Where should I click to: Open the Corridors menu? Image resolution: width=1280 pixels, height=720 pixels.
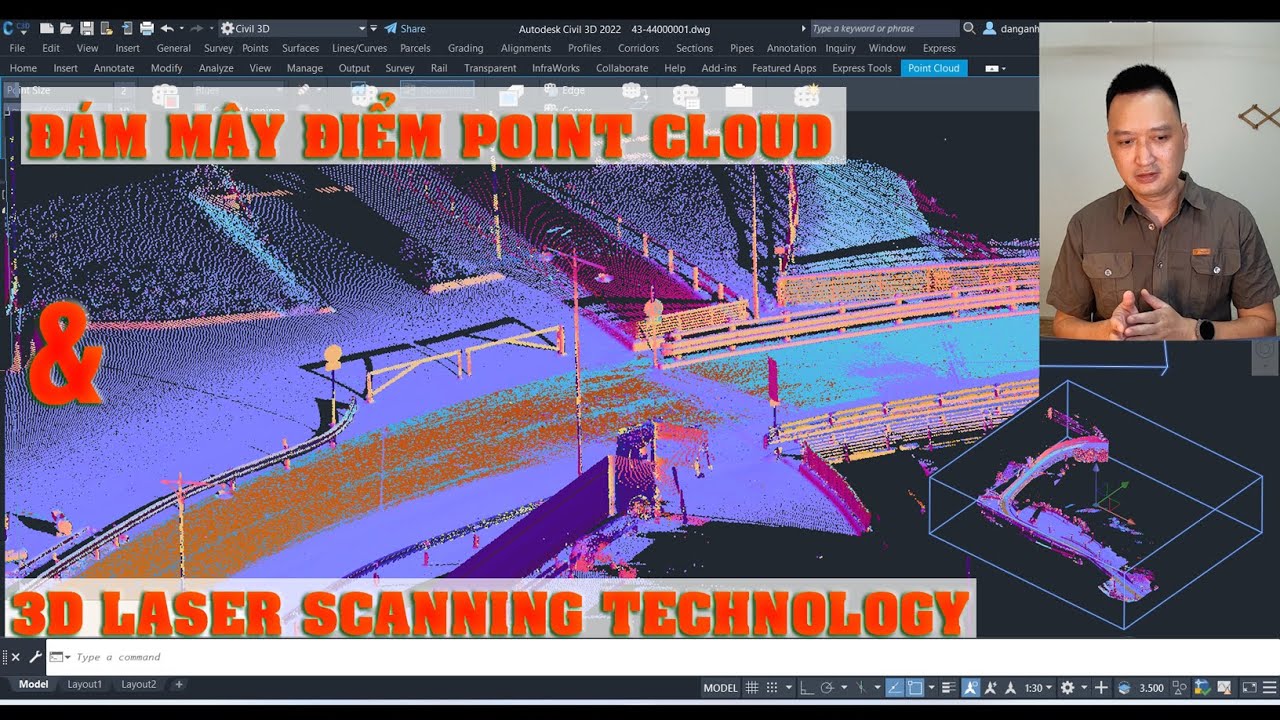(x=638, y=48)
